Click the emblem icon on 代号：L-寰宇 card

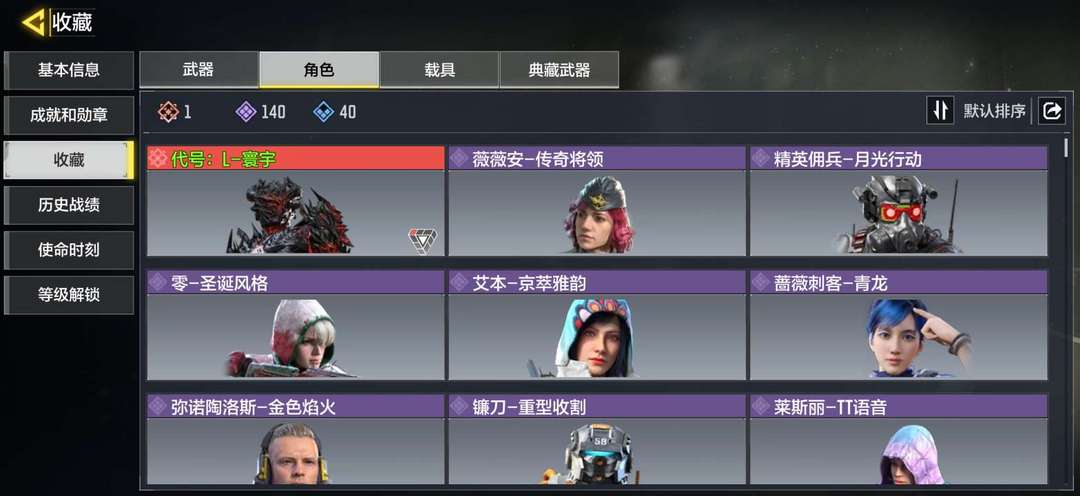point(422,242)
